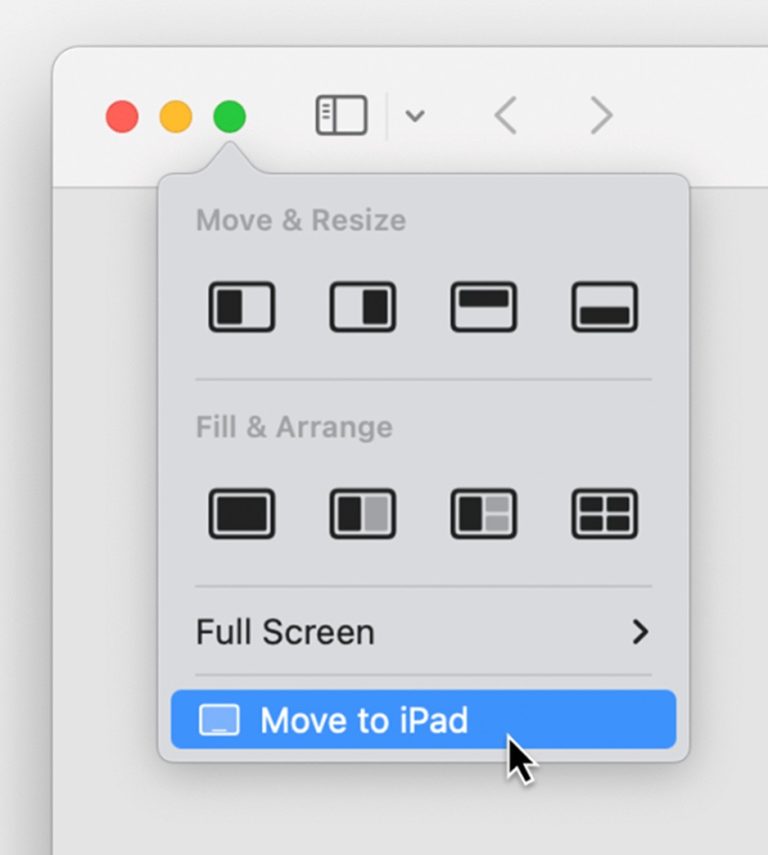This screenshot has width=768, height=855.
Task: Tile window to top half of screen
Action: click(483, 307)
